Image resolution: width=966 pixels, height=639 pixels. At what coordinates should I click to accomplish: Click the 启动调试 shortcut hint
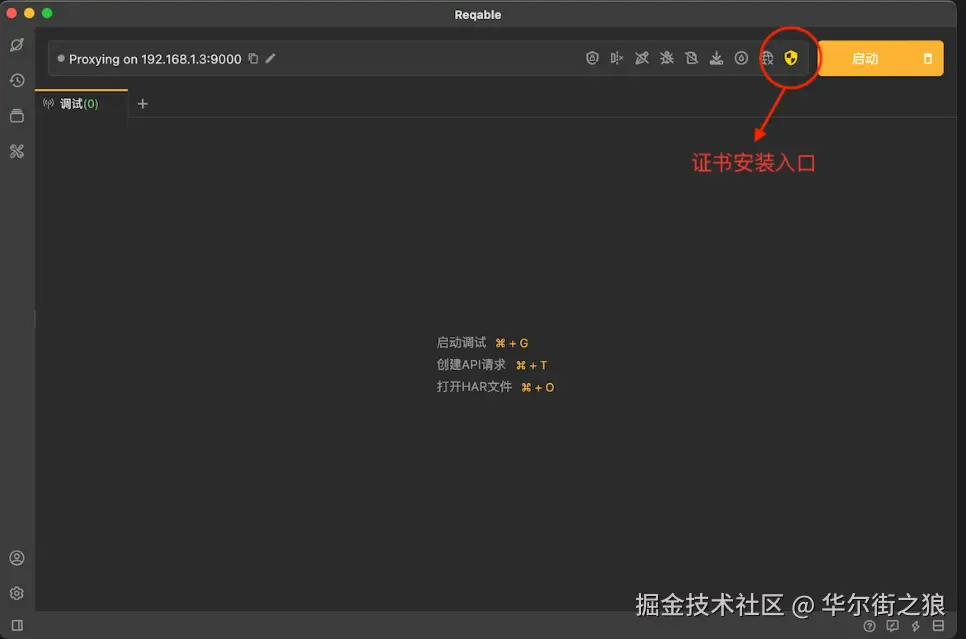[x=482, y=343]
